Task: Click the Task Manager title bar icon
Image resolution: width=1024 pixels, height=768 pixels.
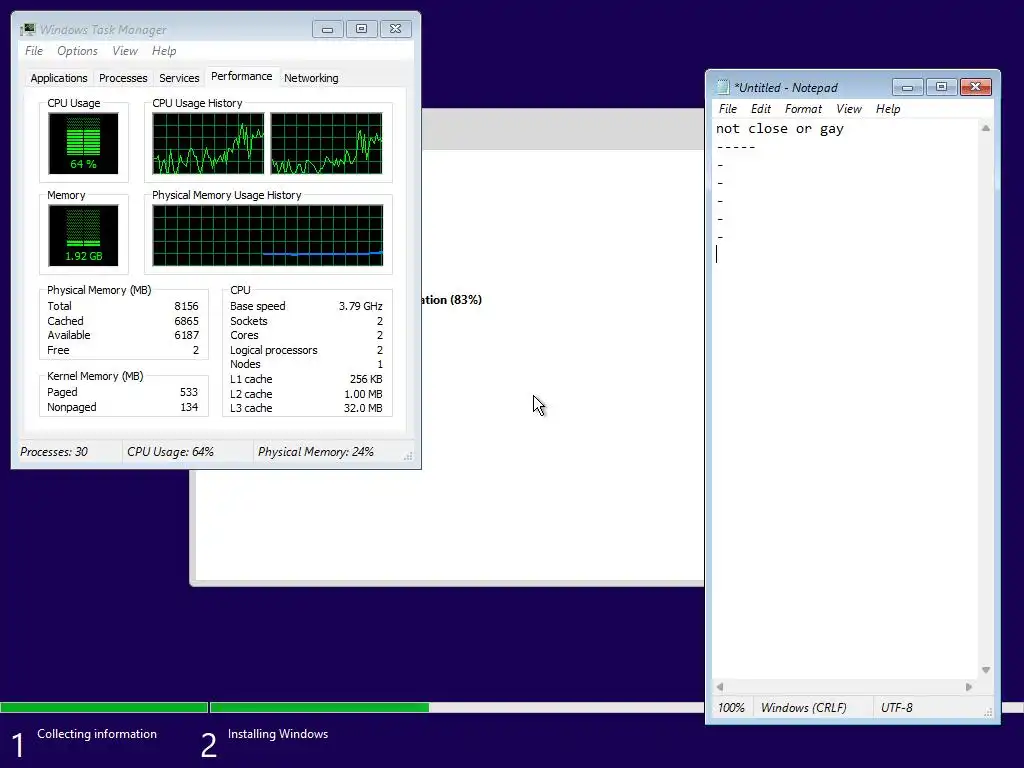Action: [x=27, y=29]
